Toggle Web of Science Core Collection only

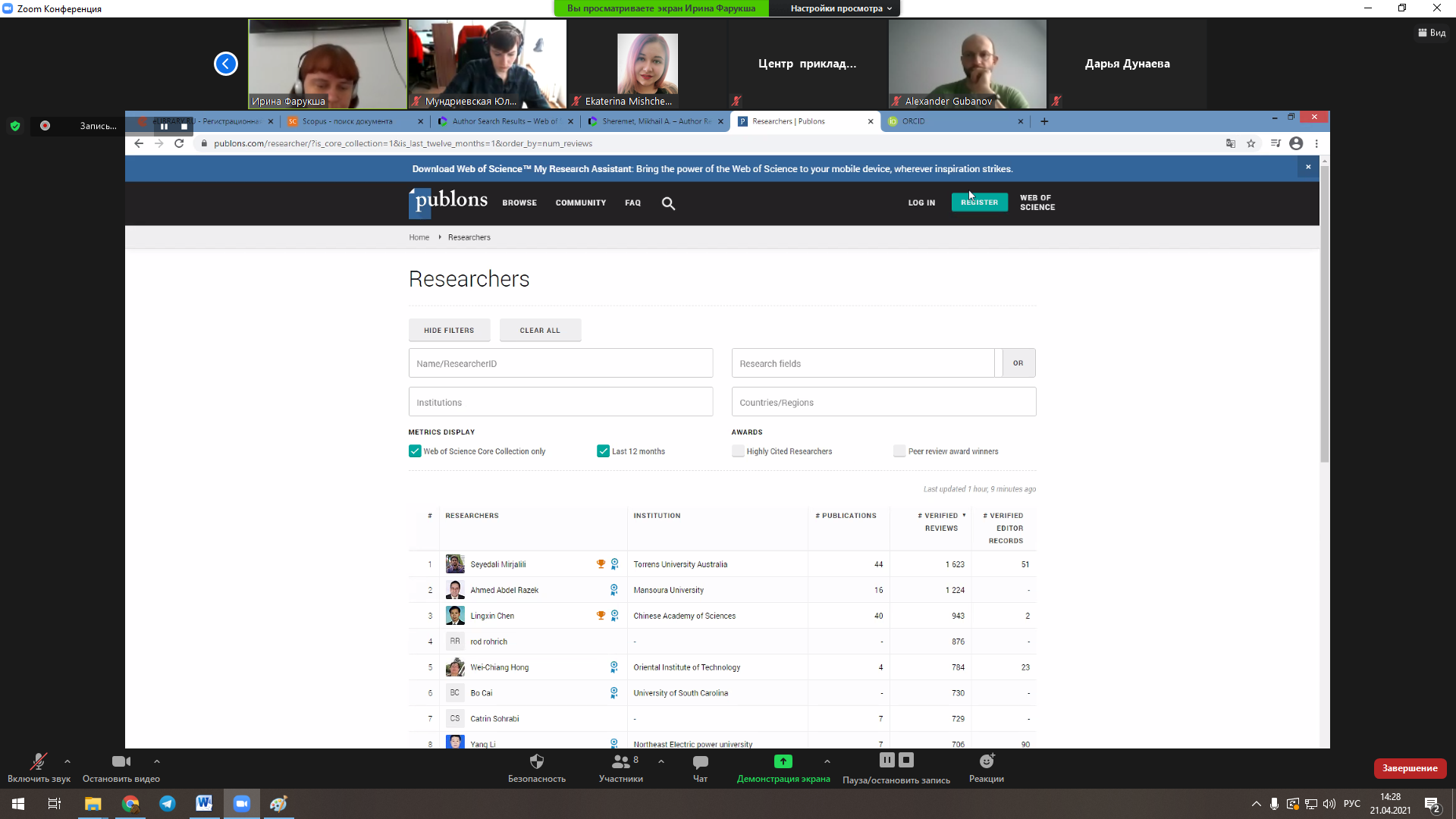pos(415,451)
